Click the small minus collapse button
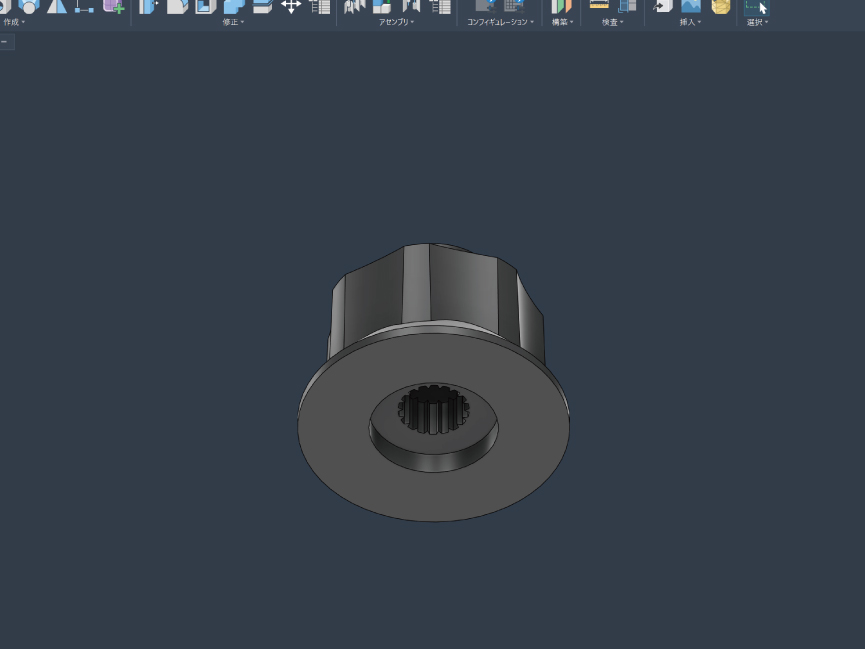The width and height of the screenshot is (865, 649). [x=5, y=42]
